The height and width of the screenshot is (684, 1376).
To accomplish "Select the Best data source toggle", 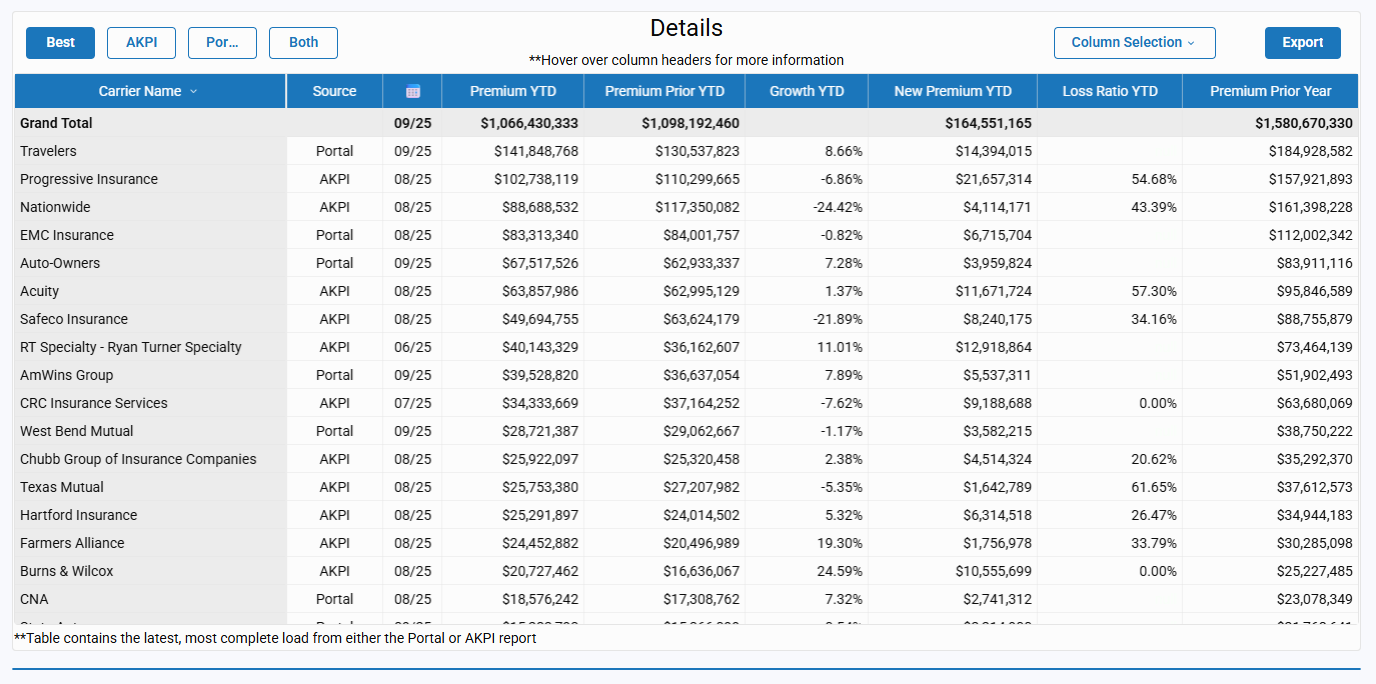I will coord(60,43).
